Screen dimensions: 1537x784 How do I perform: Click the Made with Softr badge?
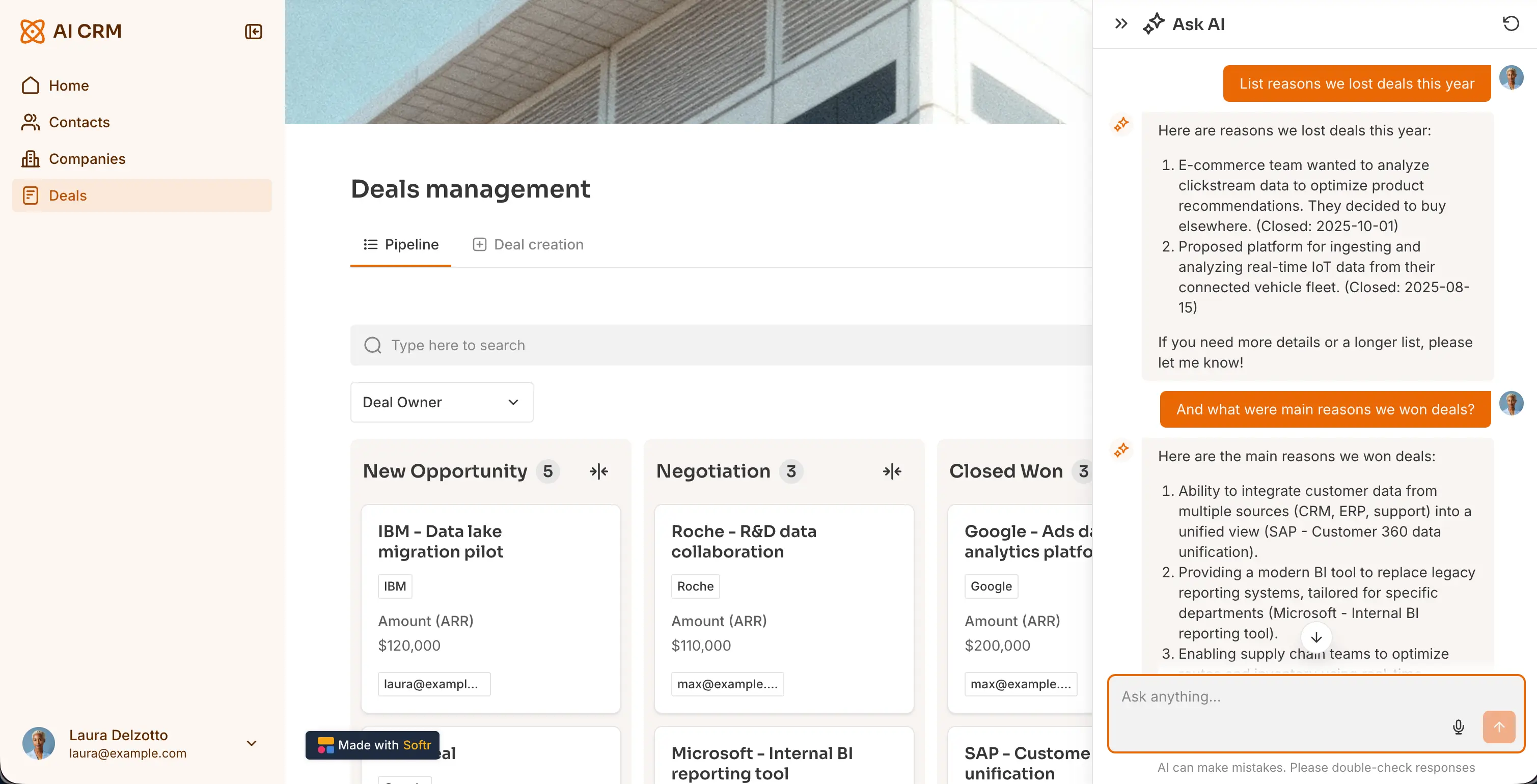pos(373,745)
